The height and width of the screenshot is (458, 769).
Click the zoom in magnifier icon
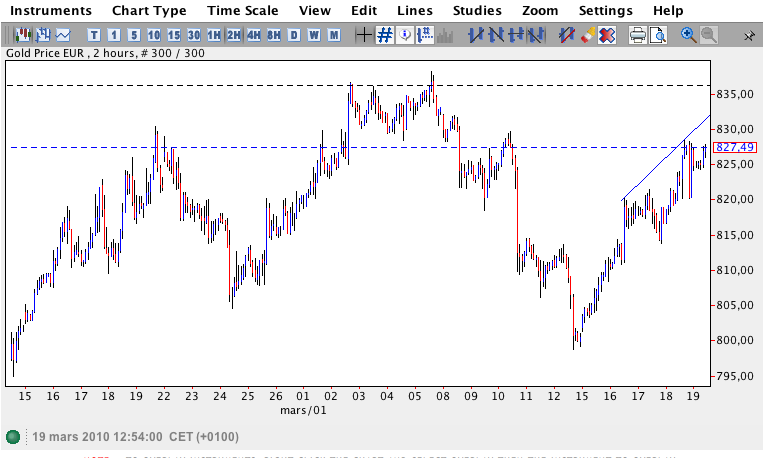[688, 35]
